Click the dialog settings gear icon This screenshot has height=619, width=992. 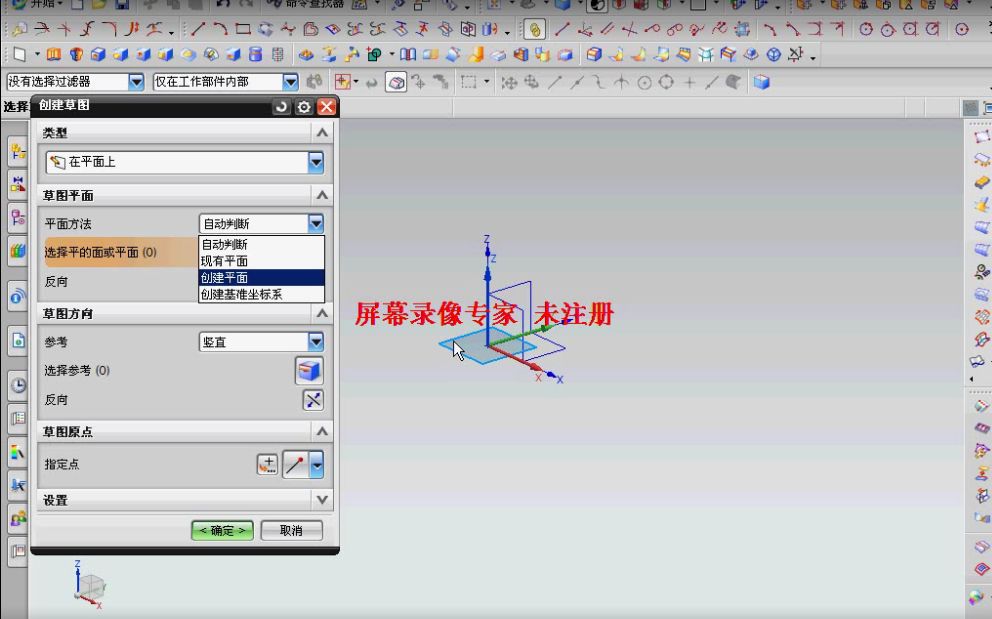[303, 106]
